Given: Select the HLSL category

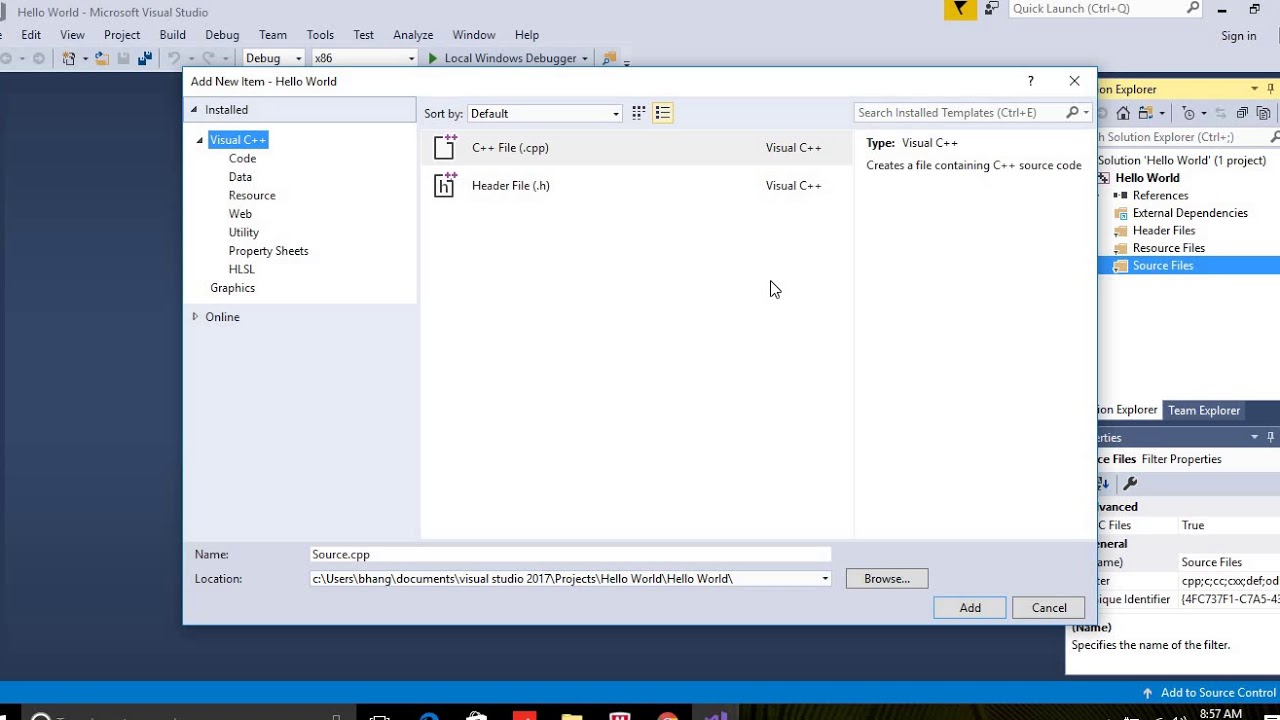Looking at the screenshot, I should click(241, 269).
